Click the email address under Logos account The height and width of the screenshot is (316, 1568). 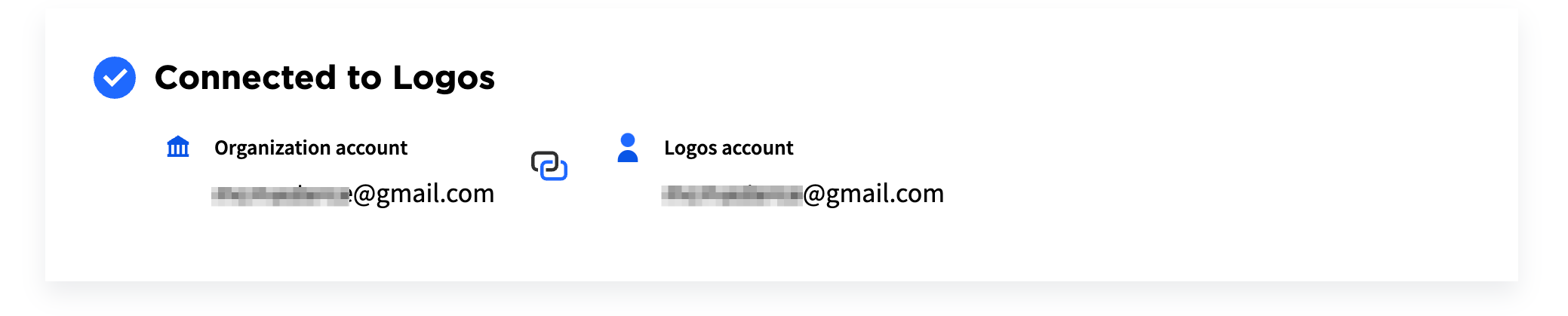pyautogui.click(x=803, y=194)
